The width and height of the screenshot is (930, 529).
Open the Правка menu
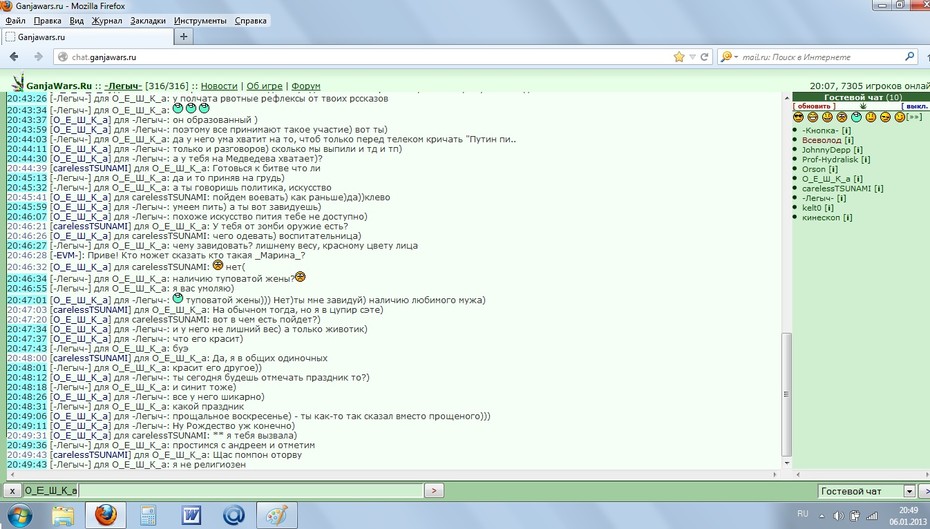point(47,21)
